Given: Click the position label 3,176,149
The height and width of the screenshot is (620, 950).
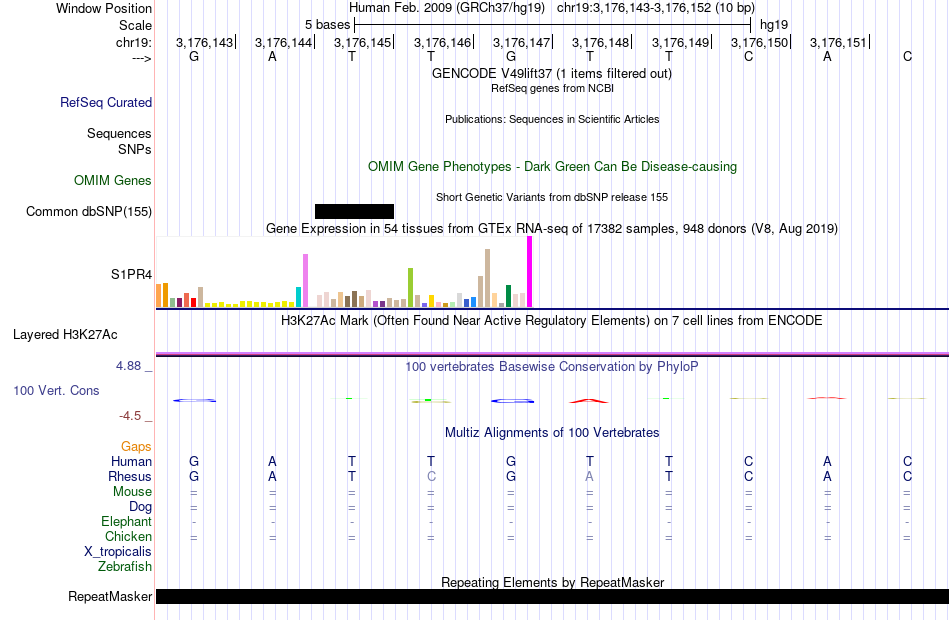Looking at the screenshot, I should point(680,42).
